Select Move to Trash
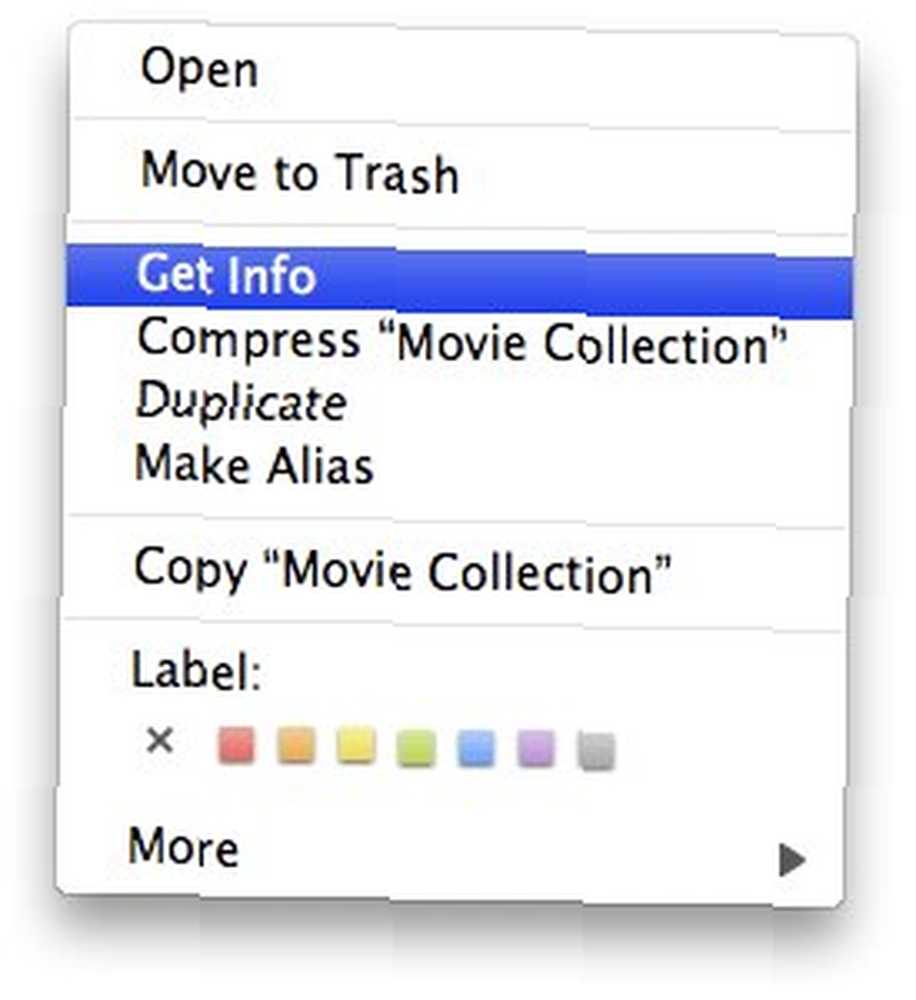The width and height of the screenshot is (916, 1000). [461, 173]
